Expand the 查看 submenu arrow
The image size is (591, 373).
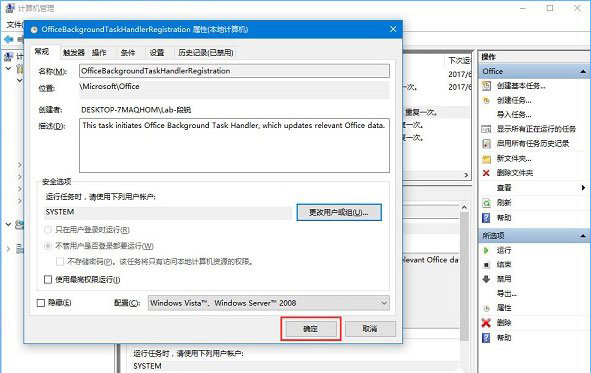(x=583, y=188)
